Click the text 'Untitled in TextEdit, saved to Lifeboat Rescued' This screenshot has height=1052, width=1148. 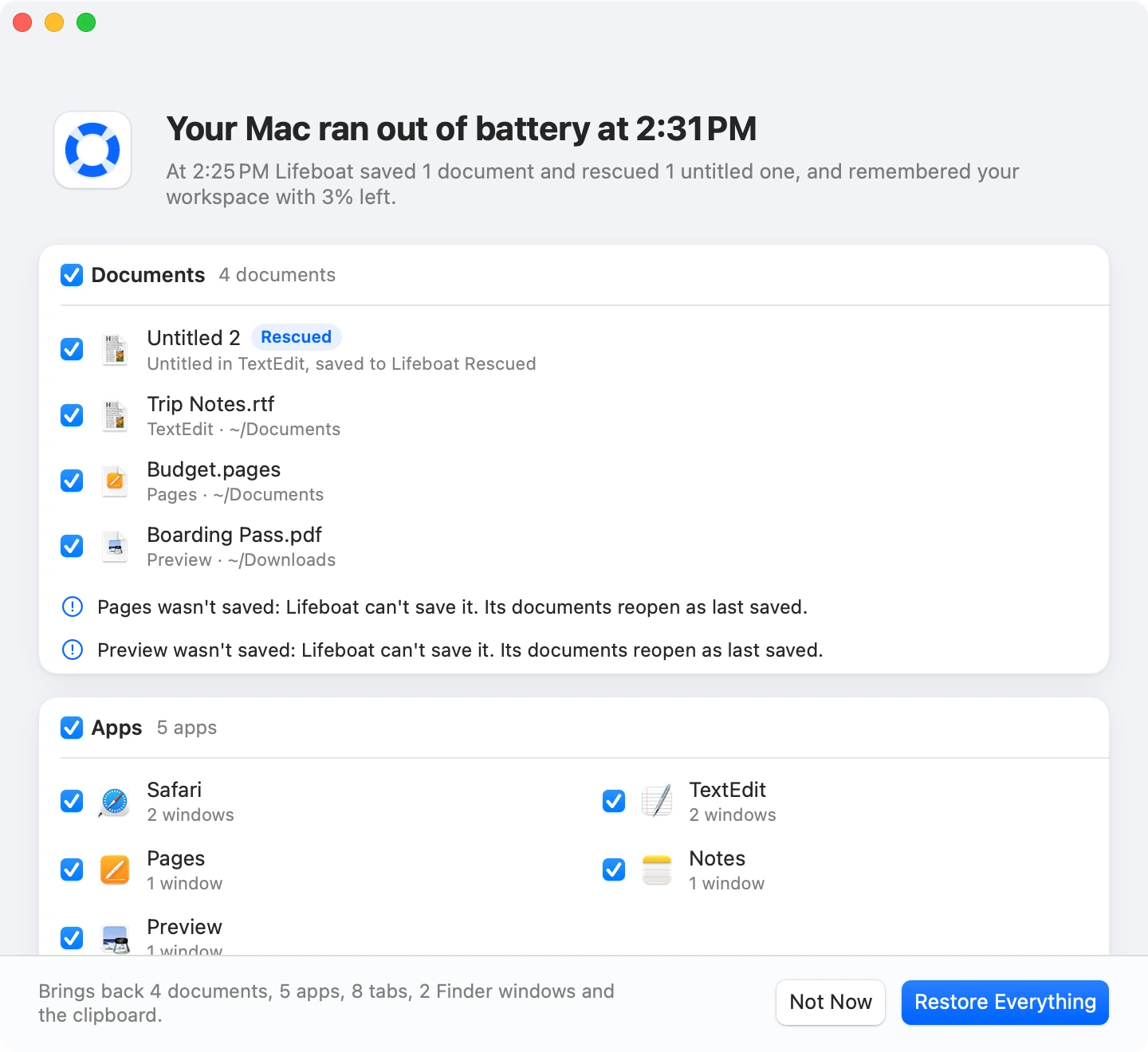coord(341,364)
